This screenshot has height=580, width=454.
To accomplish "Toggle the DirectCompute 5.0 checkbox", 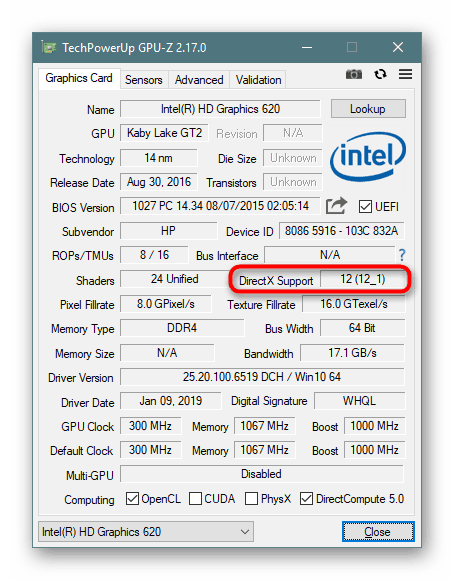I will 306,499.
